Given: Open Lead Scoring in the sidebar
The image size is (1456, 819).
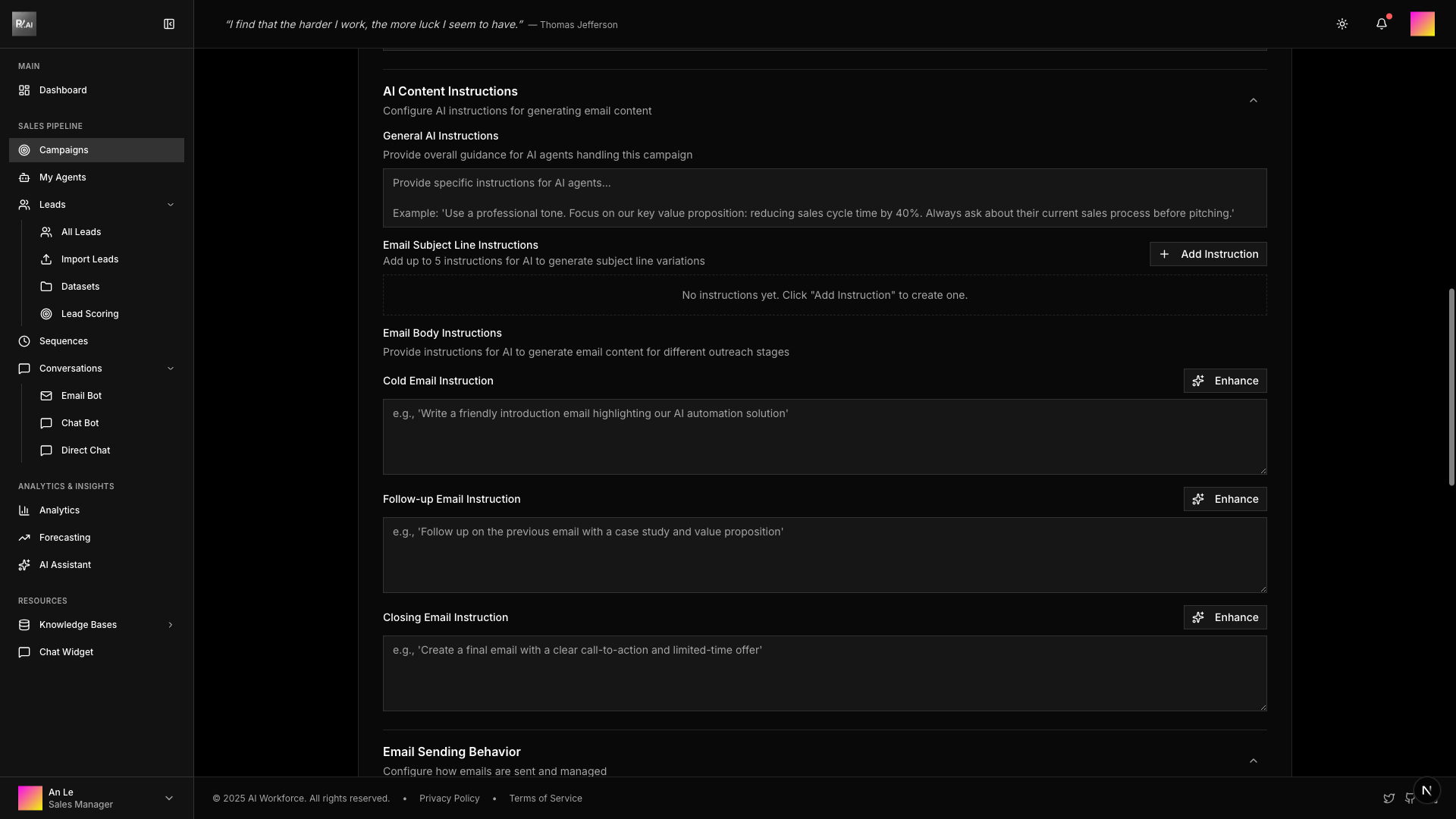Looking at the screenshot, I should point(89,314).
